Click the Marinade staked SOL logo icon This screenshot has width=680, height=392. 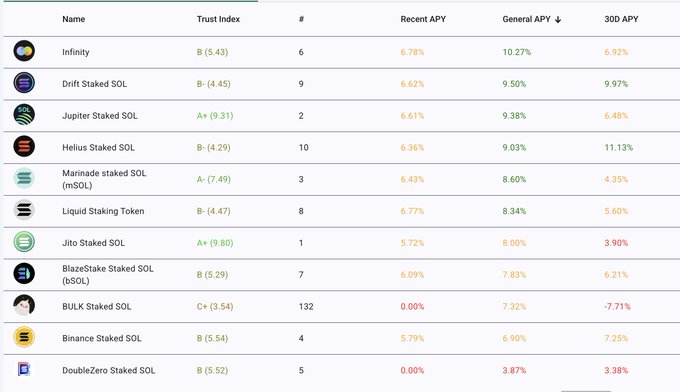(24, 178)
